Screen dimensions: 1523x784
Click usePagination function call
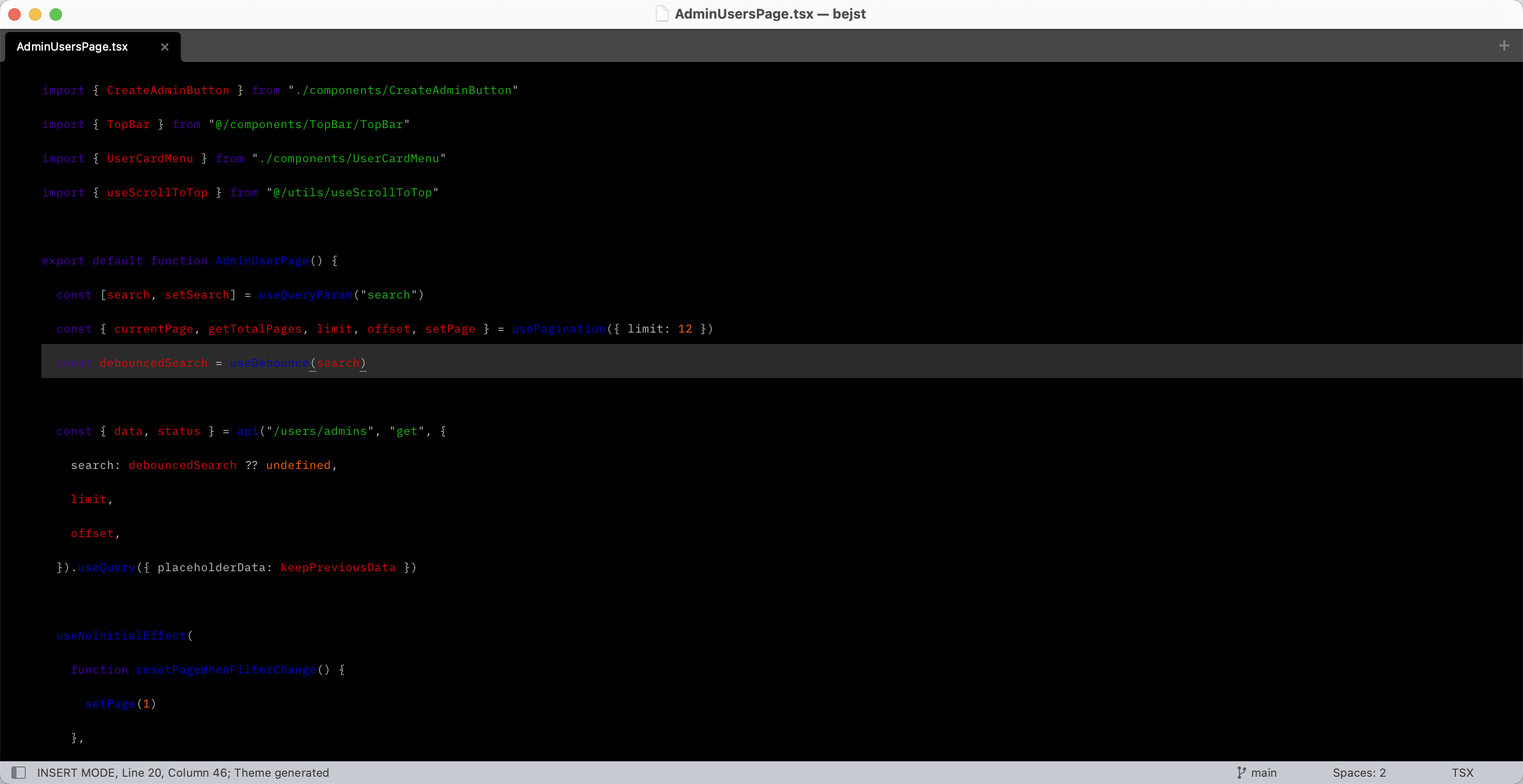point(558,329)
